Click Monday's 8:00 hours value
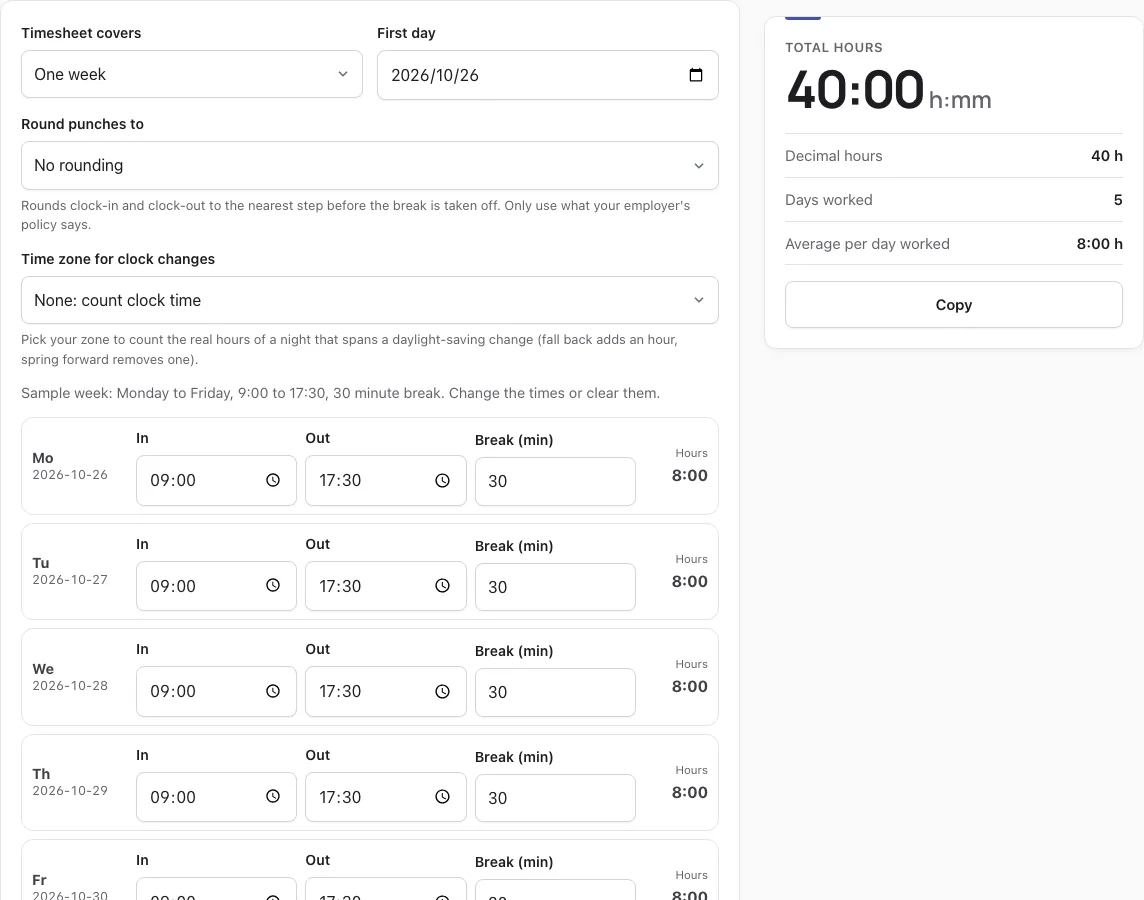This screenshot has height=900, width=1144. click(x=689, y=476)
